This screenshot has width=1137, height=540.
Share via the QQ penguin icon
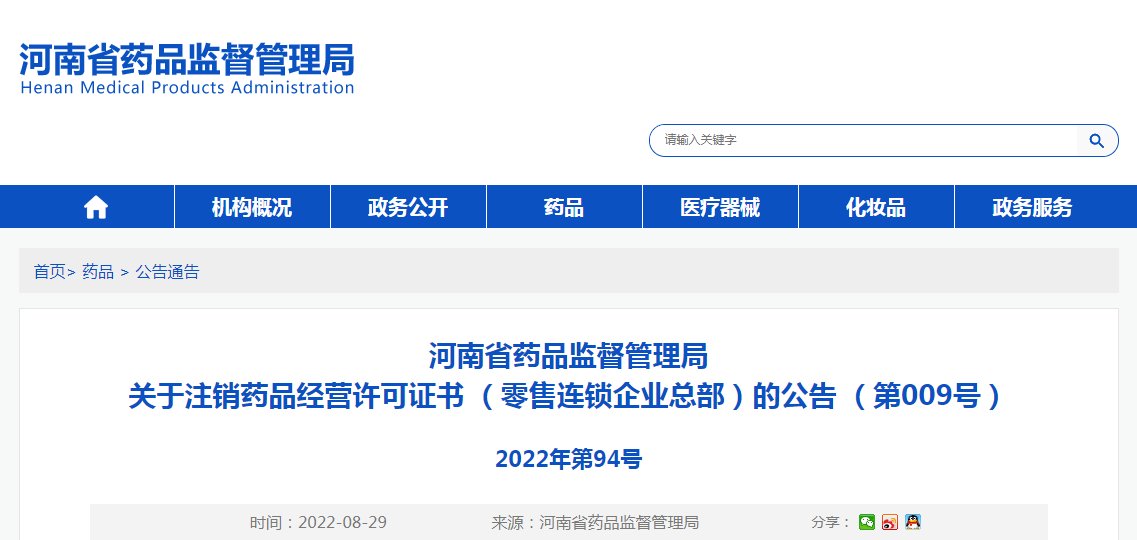[x=913, y=522]
